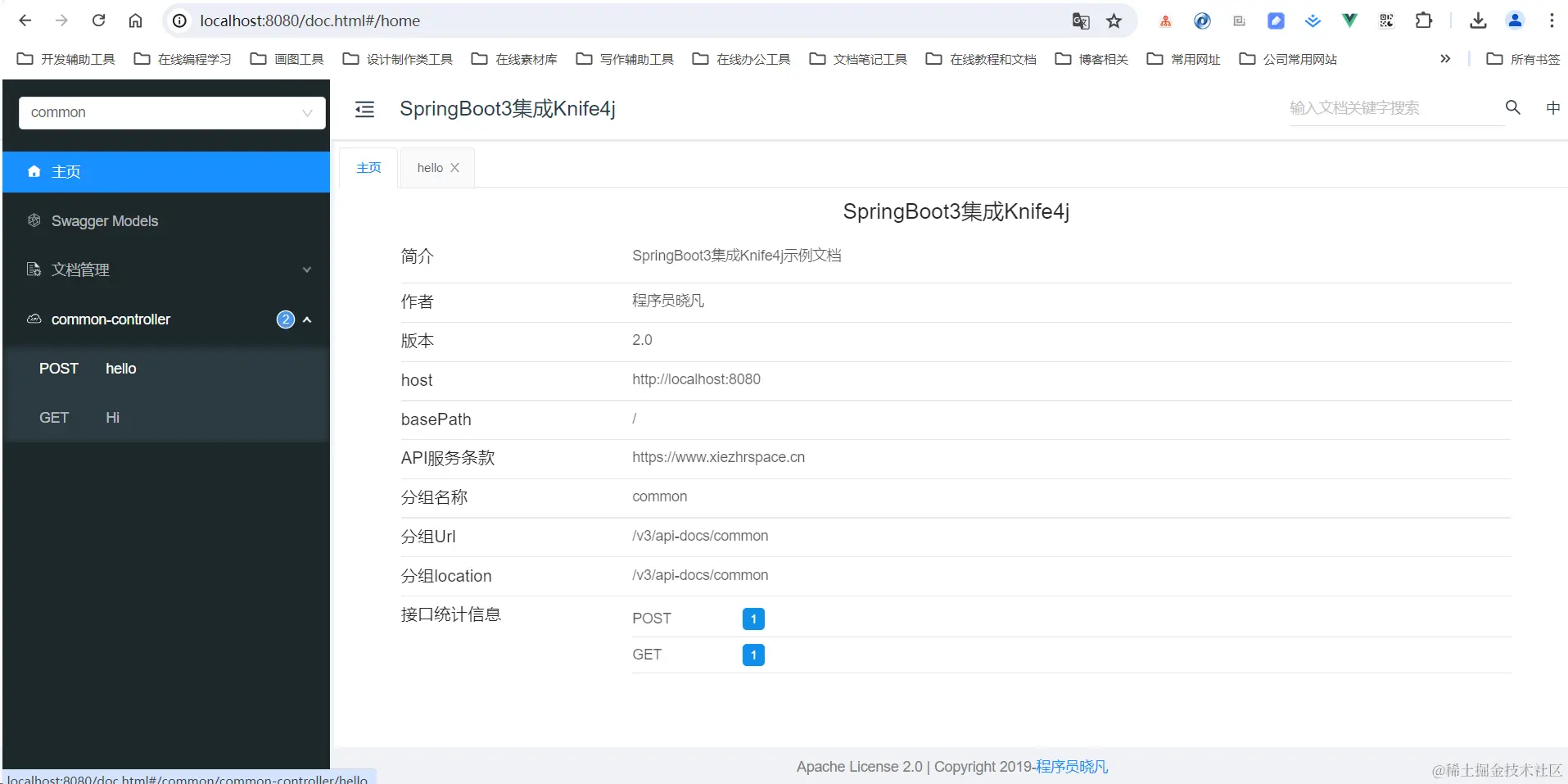Open Chrome downloads icon

[x=1477, y=20]
